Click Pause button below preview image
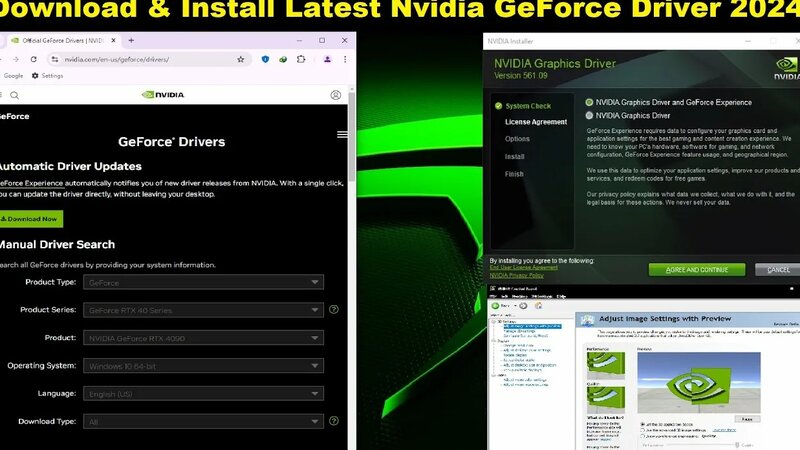 [747, 419]
